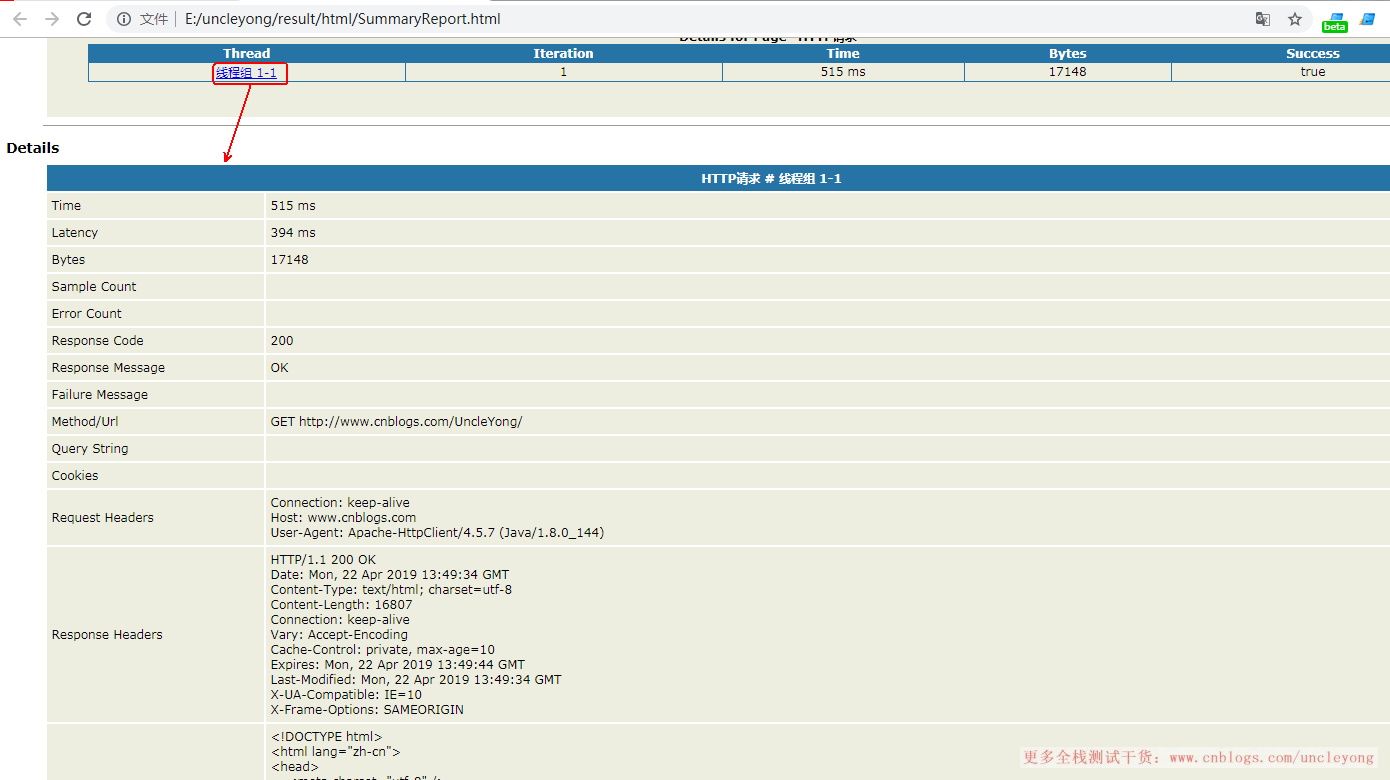Select the Host: www.cnblogs.com line

[x=343, y=517]
